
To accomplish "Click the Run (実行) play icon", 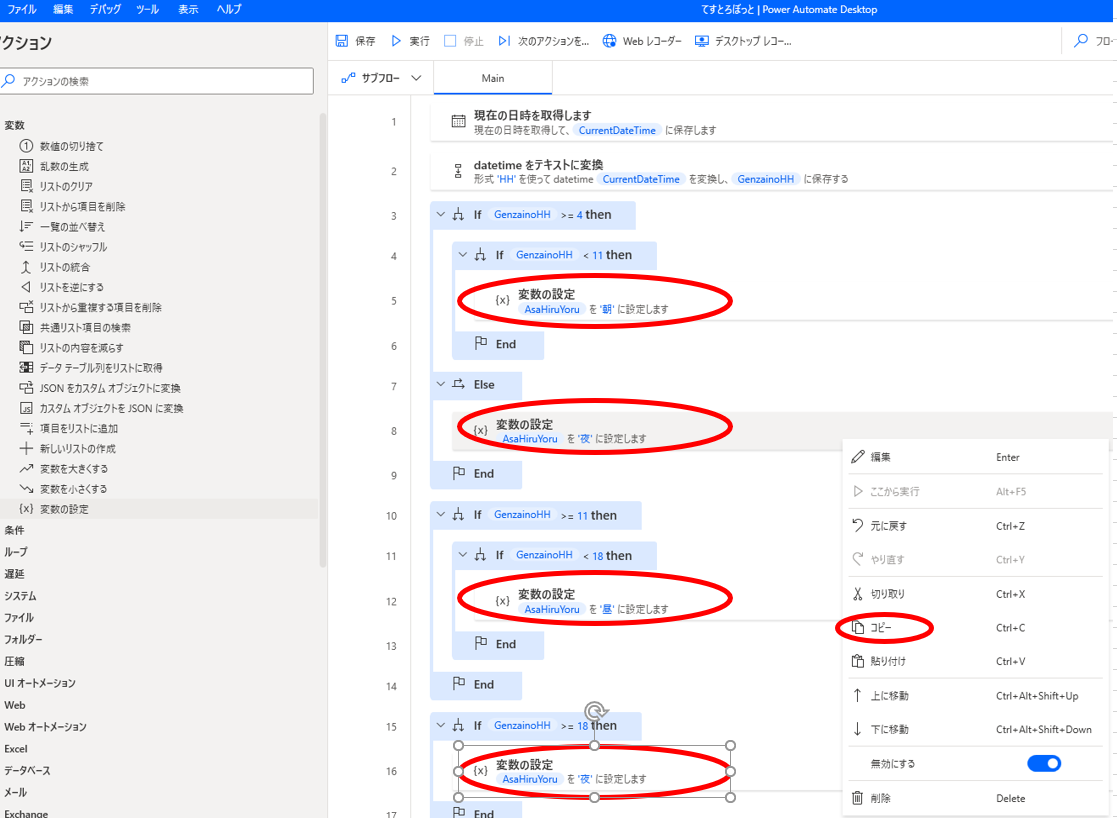I will pyautogui.click(x=396, y=41).
